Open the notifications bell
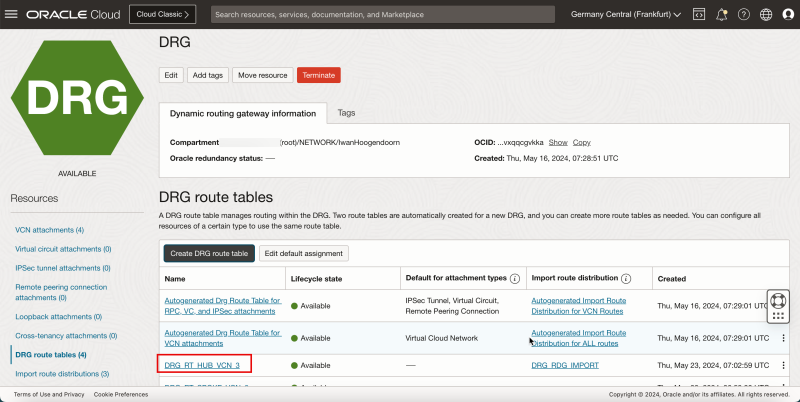 (721, 15)
